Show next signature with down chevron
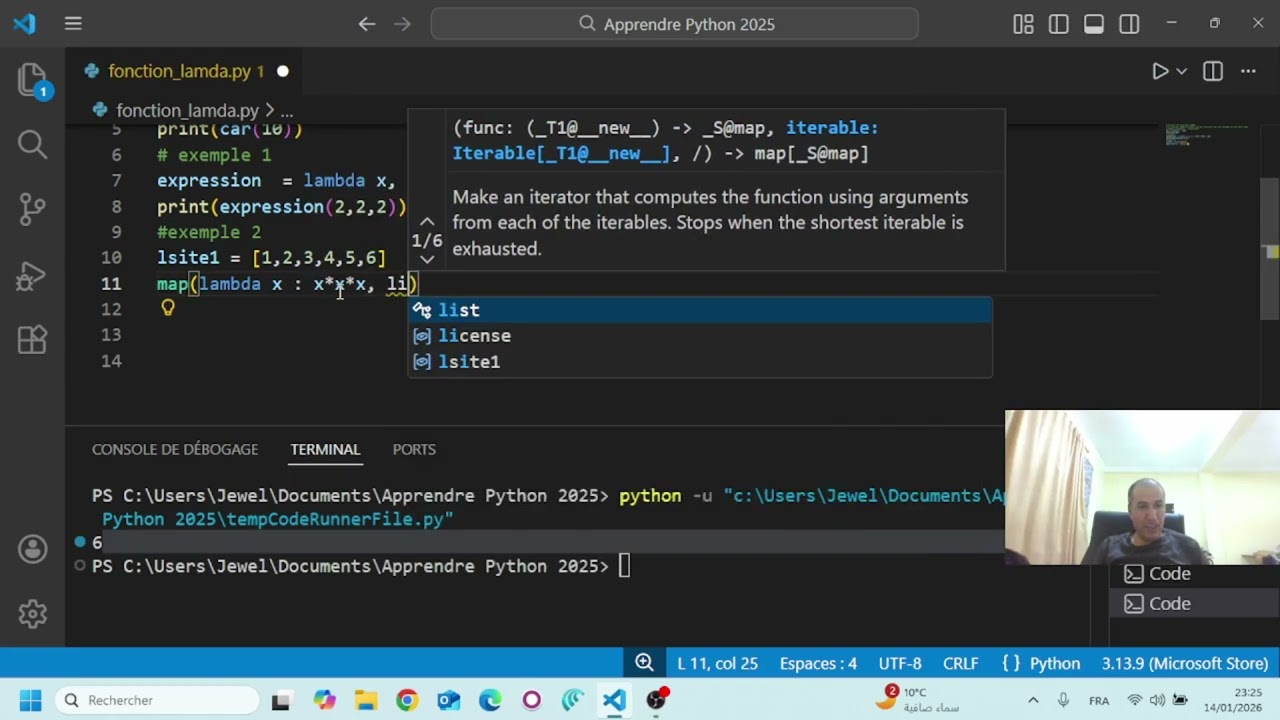The image size is (1280, 720). (x=427, y=259)
